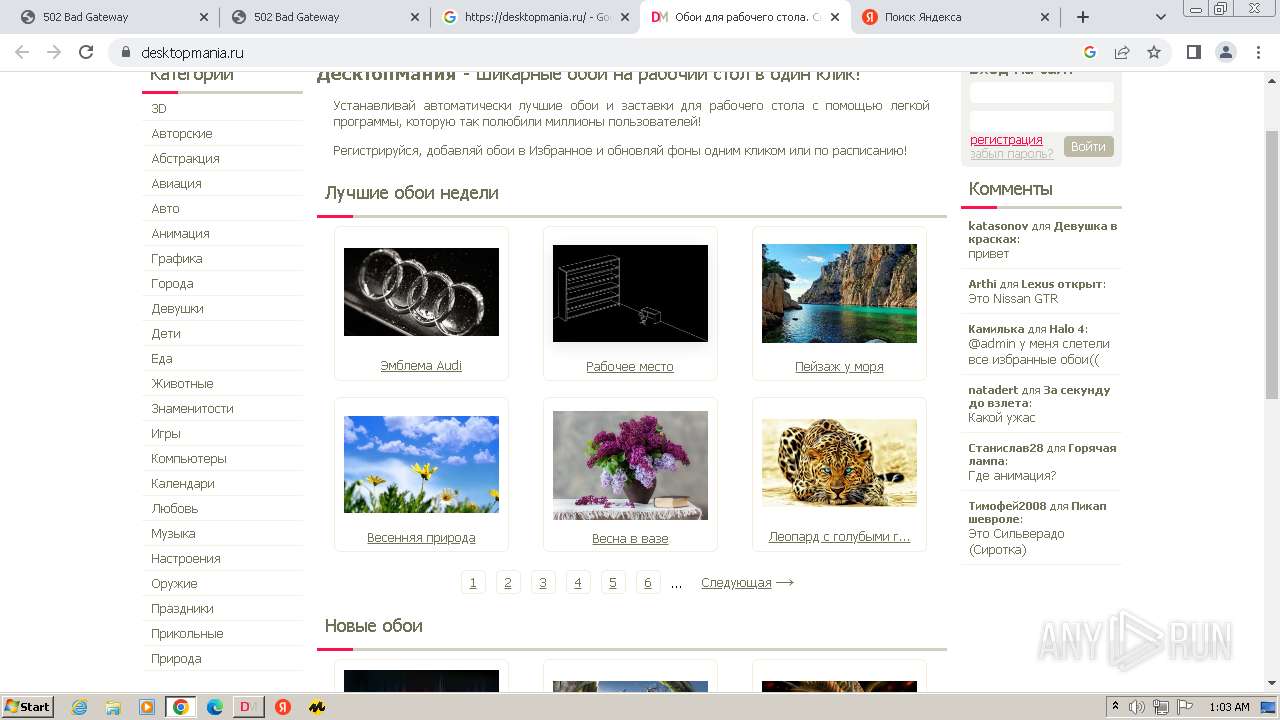Open Lexus открыт comment link
1280x720 pixels.
click(1061, 284)
